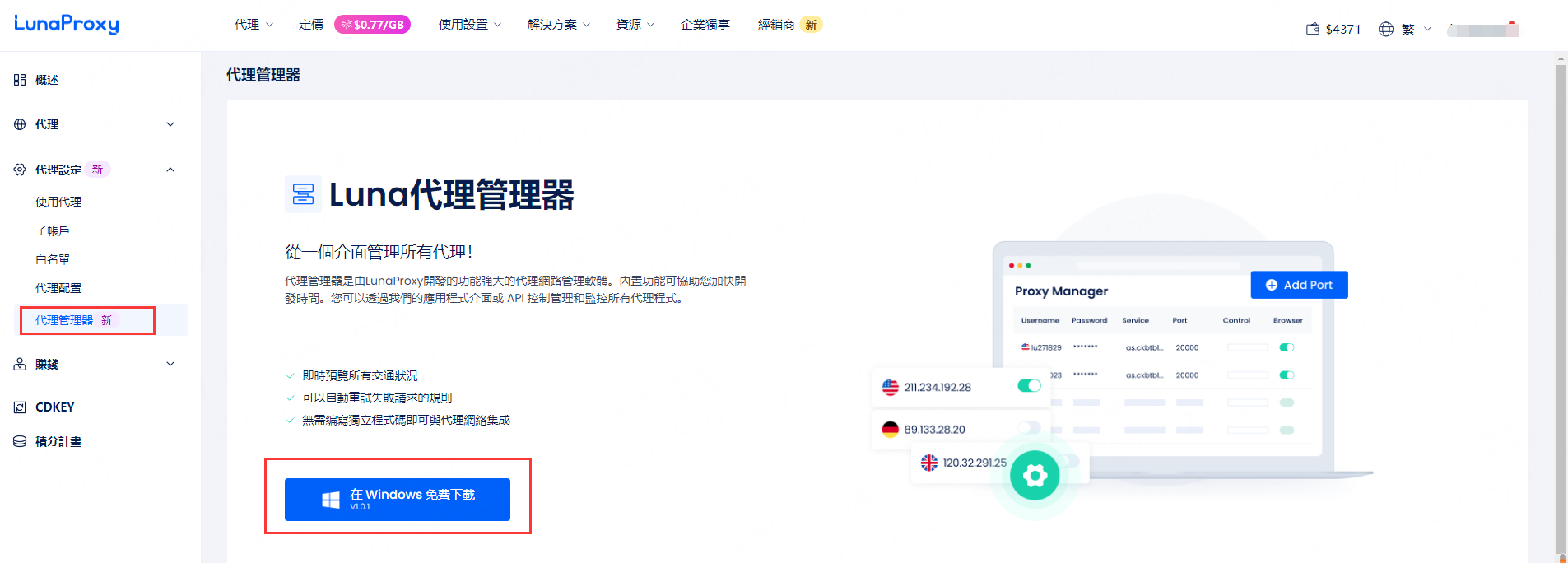
Task: Open the 解決方案 top menu
Action: [x=559, y=25]
